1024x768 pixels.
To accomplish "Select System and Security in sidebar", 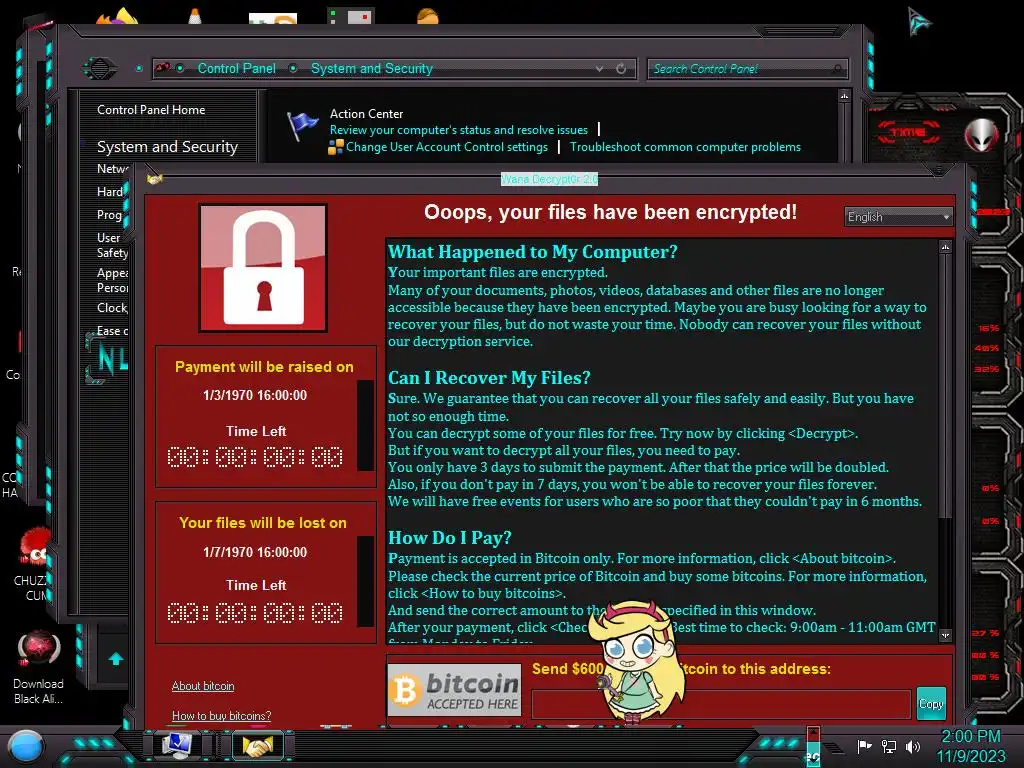I will click(167, 147).
